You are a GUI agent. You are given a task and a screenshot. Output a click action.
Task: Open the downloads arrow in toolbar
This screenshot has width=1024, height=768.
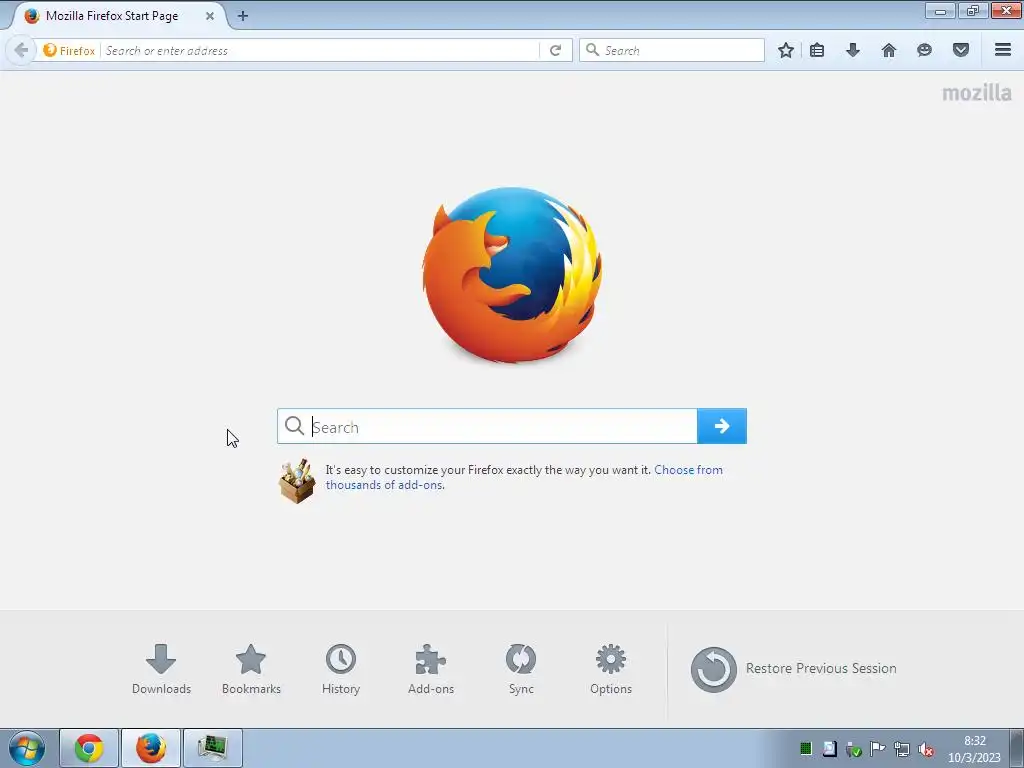pos(853,50)
